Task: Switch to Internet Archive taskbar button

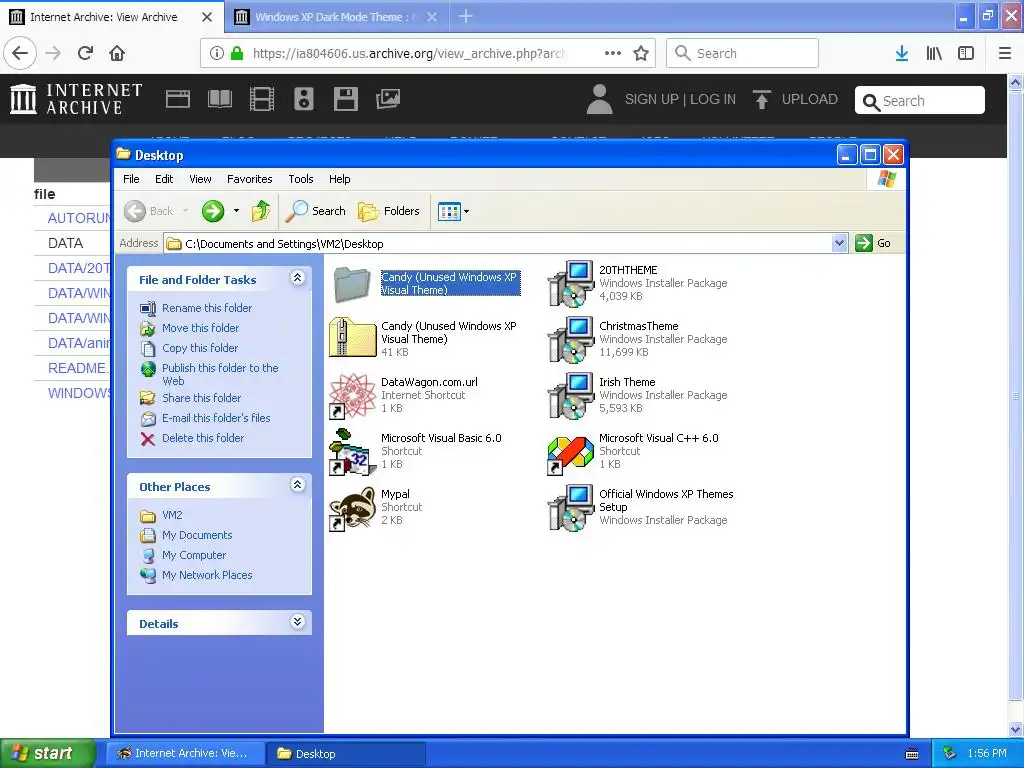Action: [185, 754]
